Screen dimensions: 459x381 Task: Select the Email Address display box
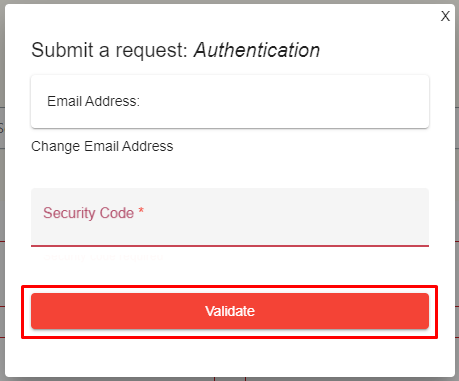click(230, 101)
